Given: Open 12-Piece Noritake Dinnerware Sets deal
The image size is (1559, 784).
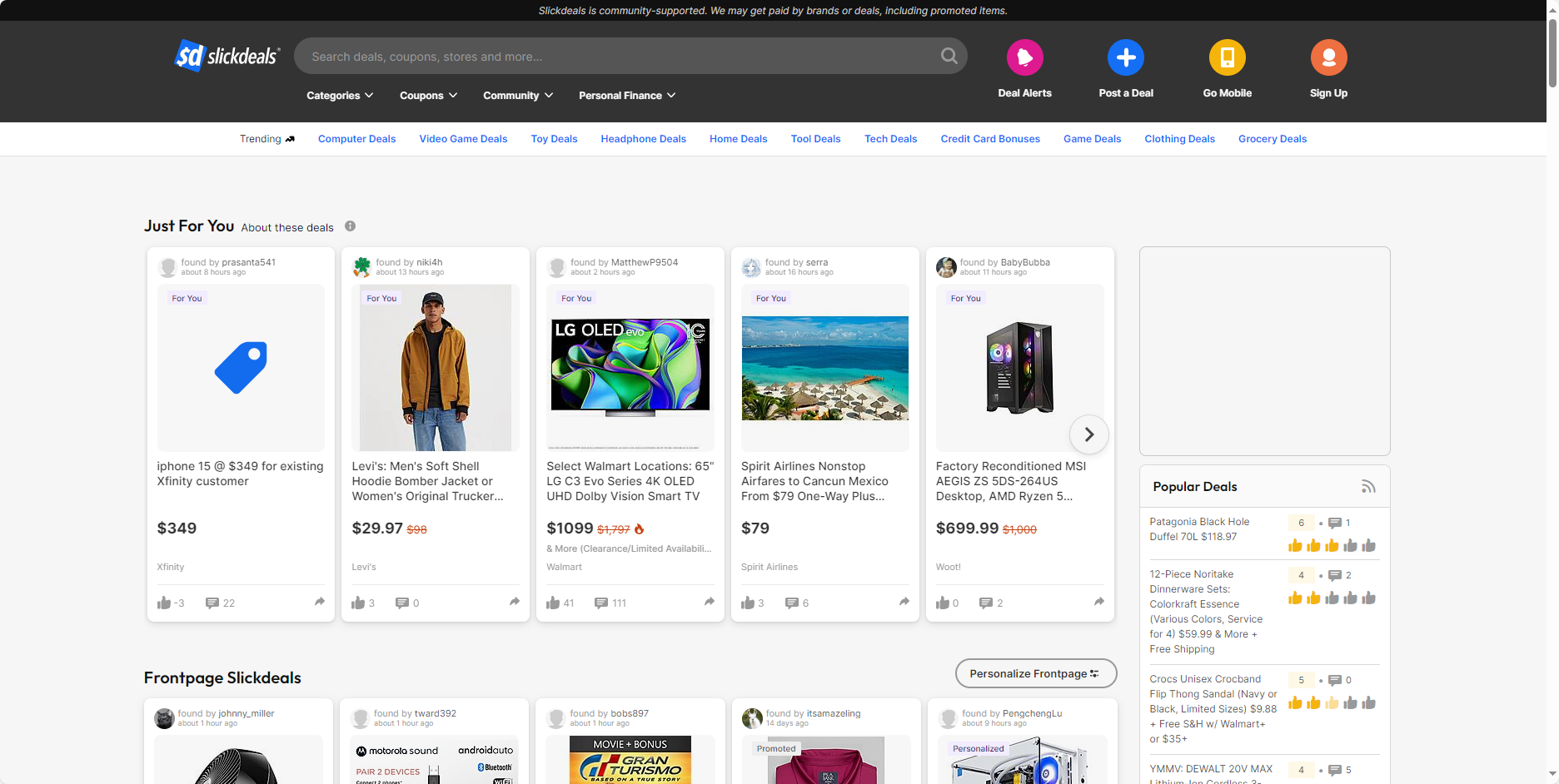Looking at the screenshot, I should tap(1208, 612).
